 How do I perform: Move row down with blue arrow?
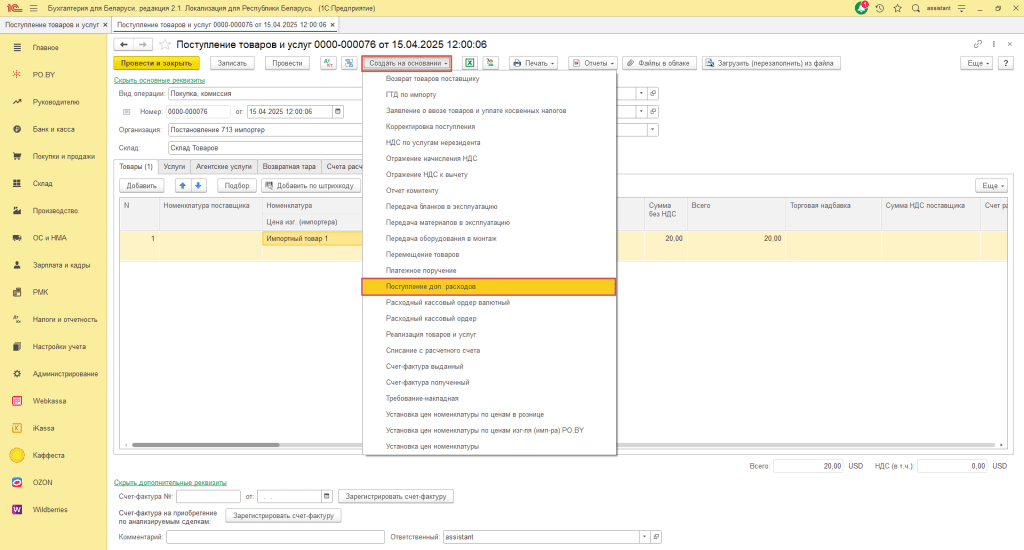(199, 186)
